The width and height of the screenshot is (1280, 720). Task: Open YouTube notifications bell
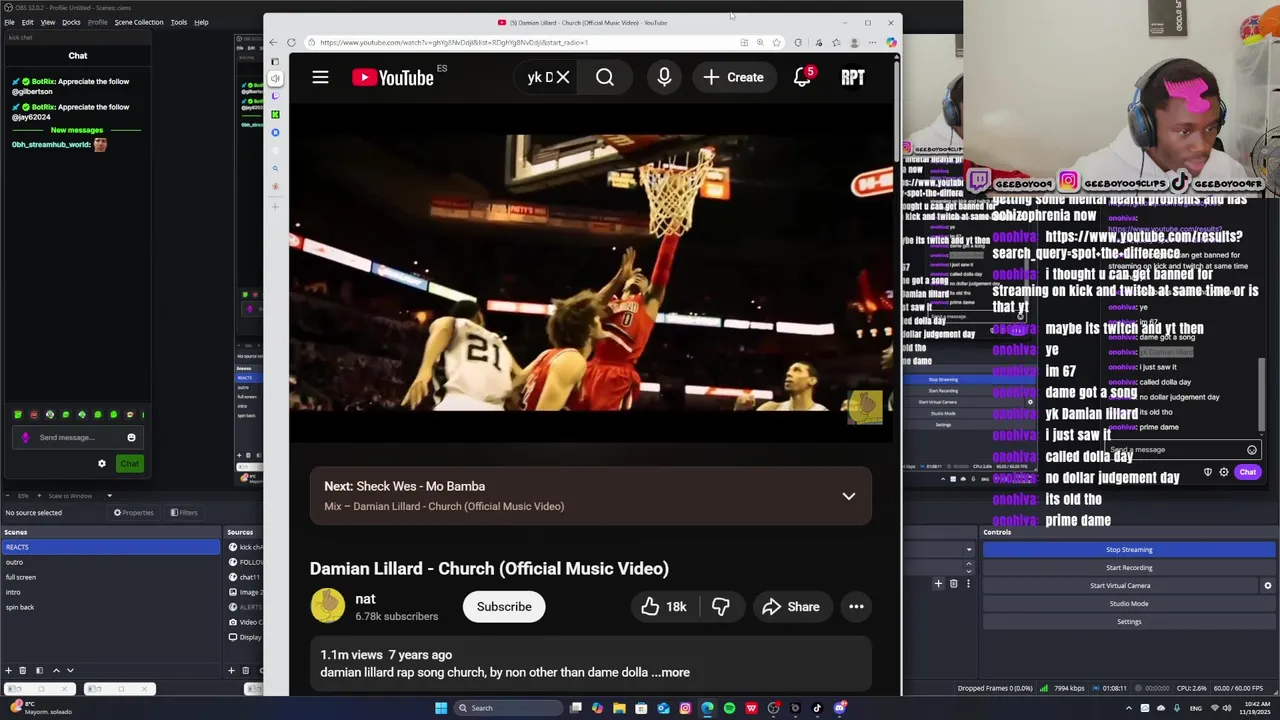pyautogui.click(x=802, y=77)
